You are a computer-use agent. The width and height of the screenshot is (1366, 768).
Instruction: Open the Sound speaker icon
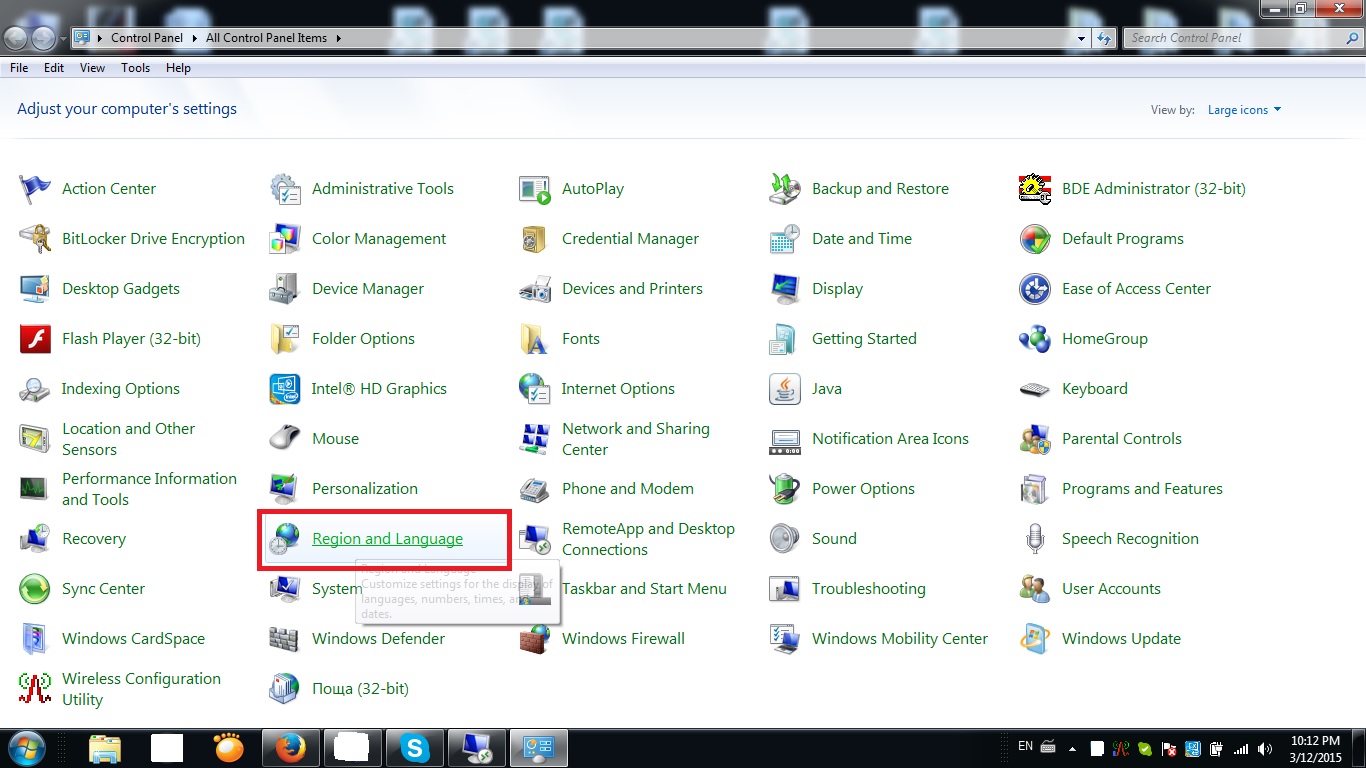click(785, 538)
